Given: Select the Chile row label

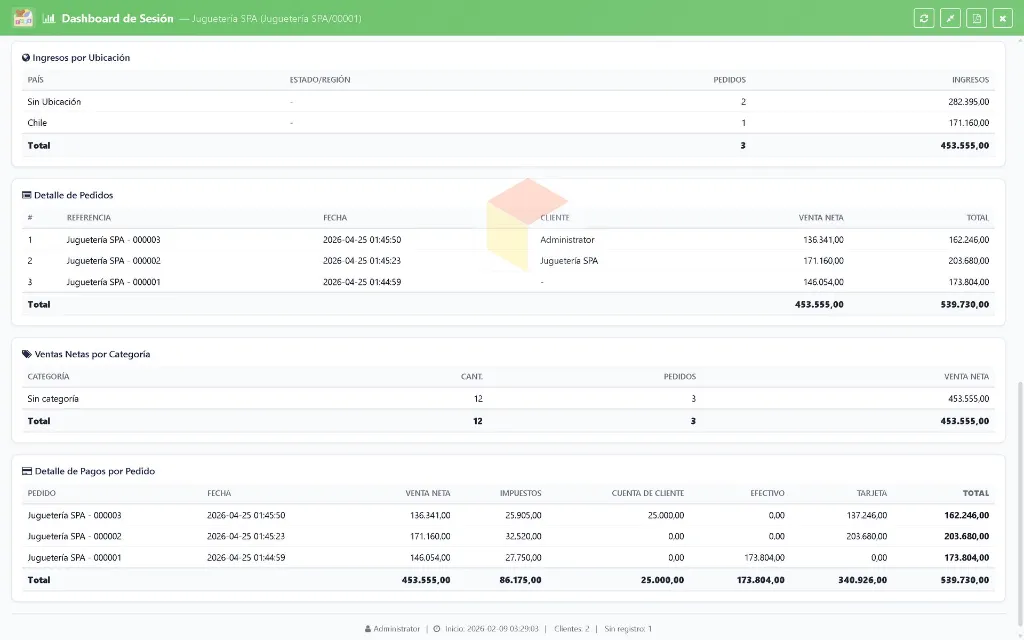Looking at the screenshot, I should point(37,123).
